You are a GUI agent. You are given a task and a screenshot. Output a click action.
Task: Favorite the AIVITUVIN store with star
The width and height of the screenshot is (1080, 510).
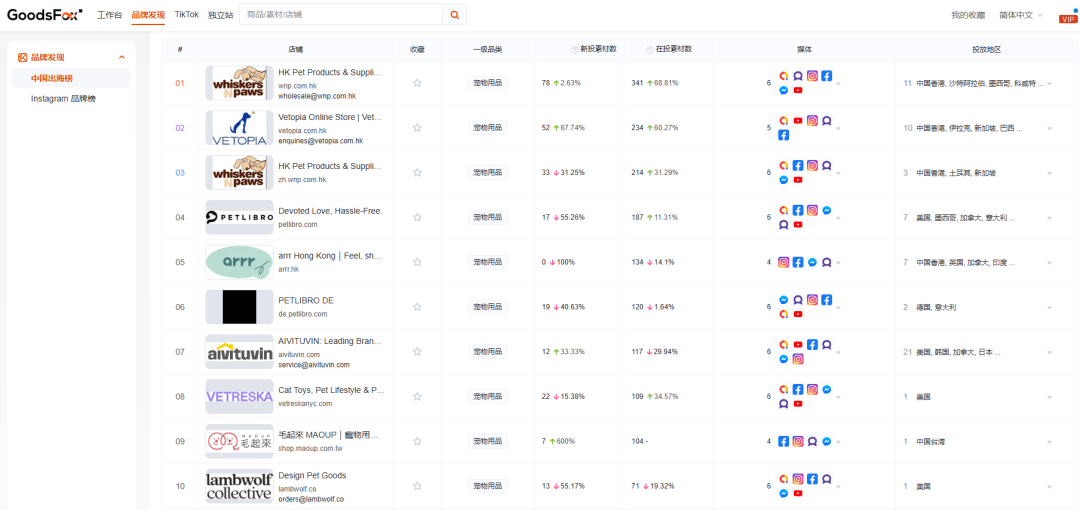point(417,352)
